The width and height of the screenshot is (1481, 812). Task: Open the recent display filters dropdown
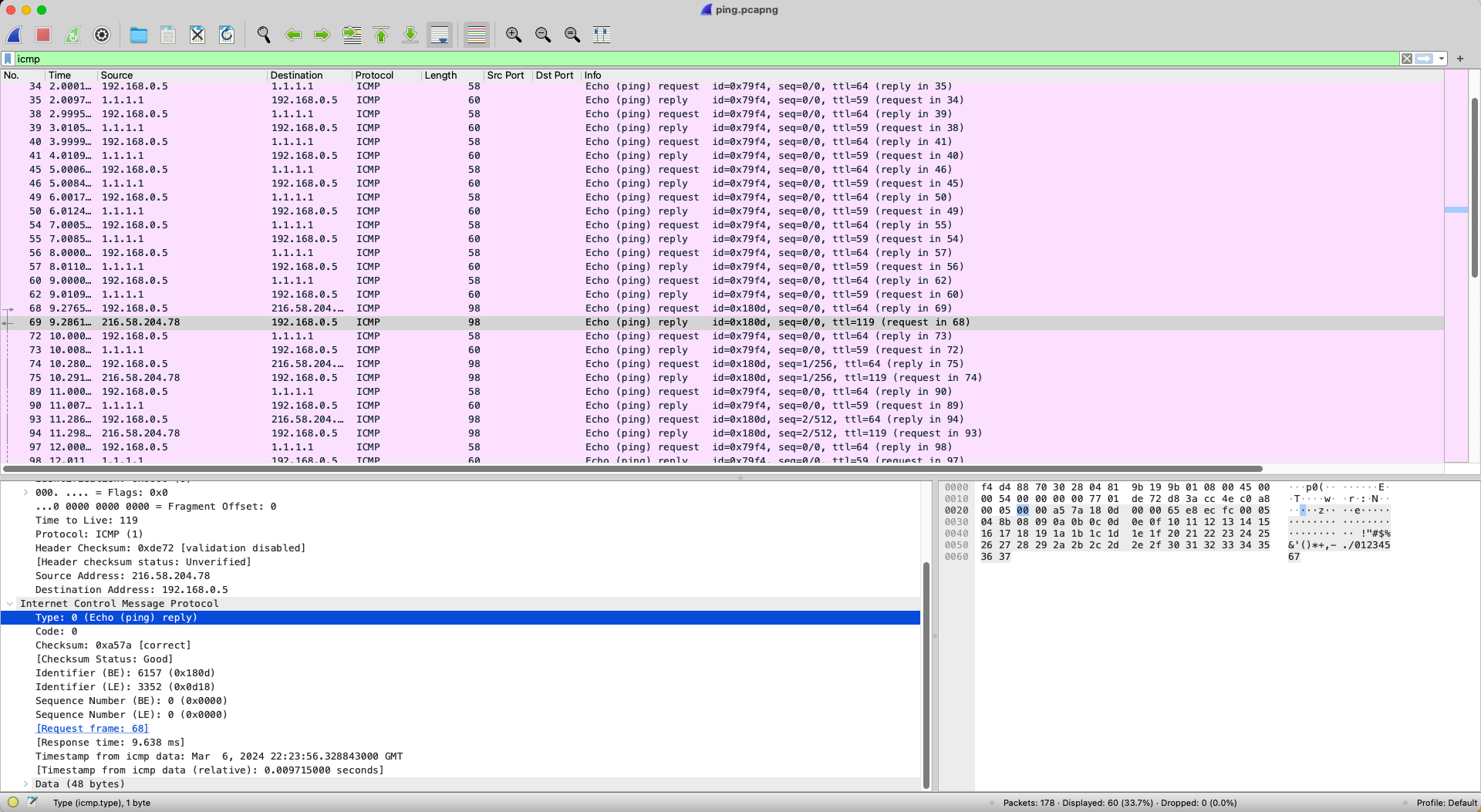(1441, 59)
